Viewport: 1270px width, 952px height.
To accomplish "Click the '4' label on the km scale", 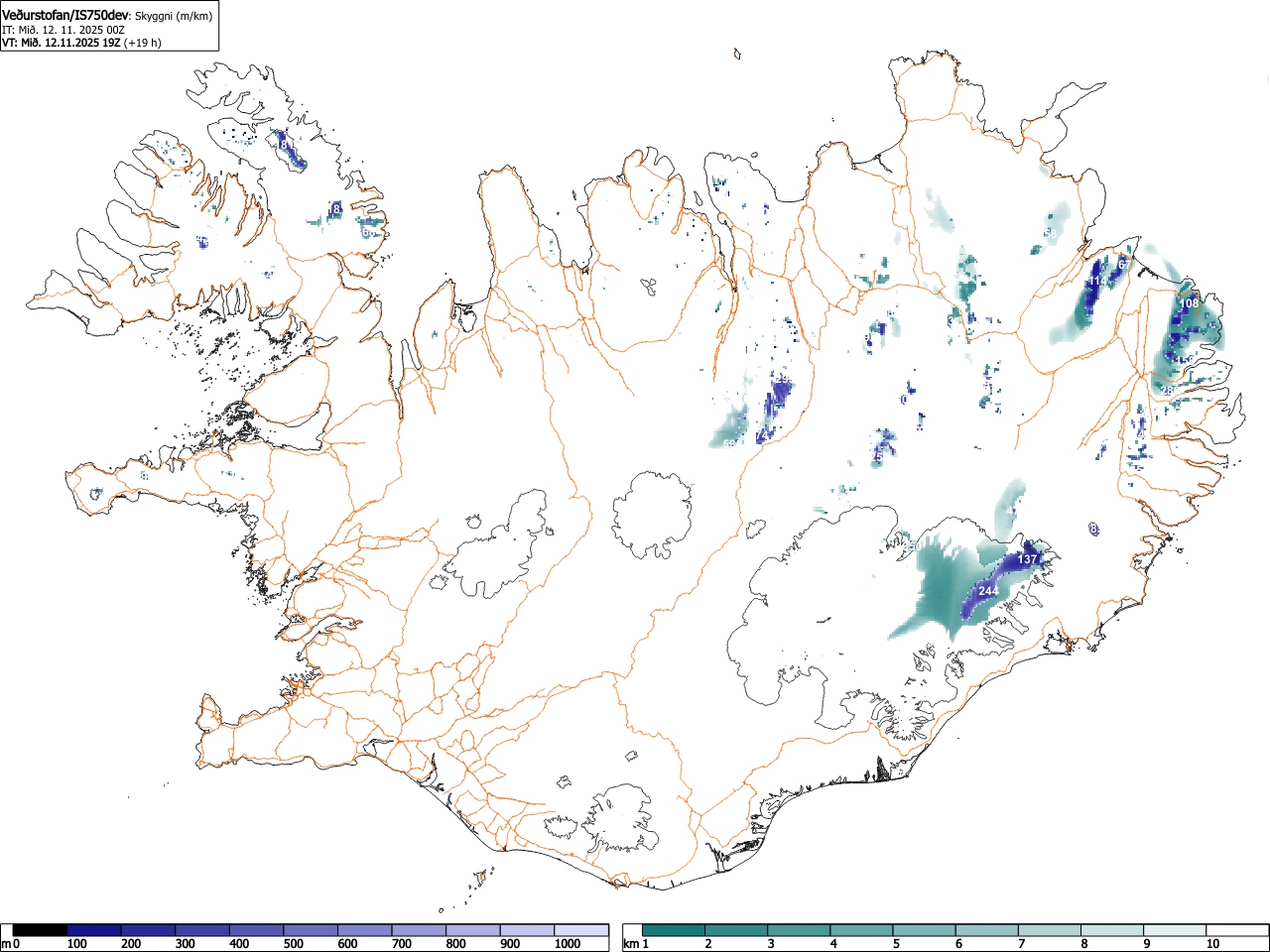I will pos(833,944).
